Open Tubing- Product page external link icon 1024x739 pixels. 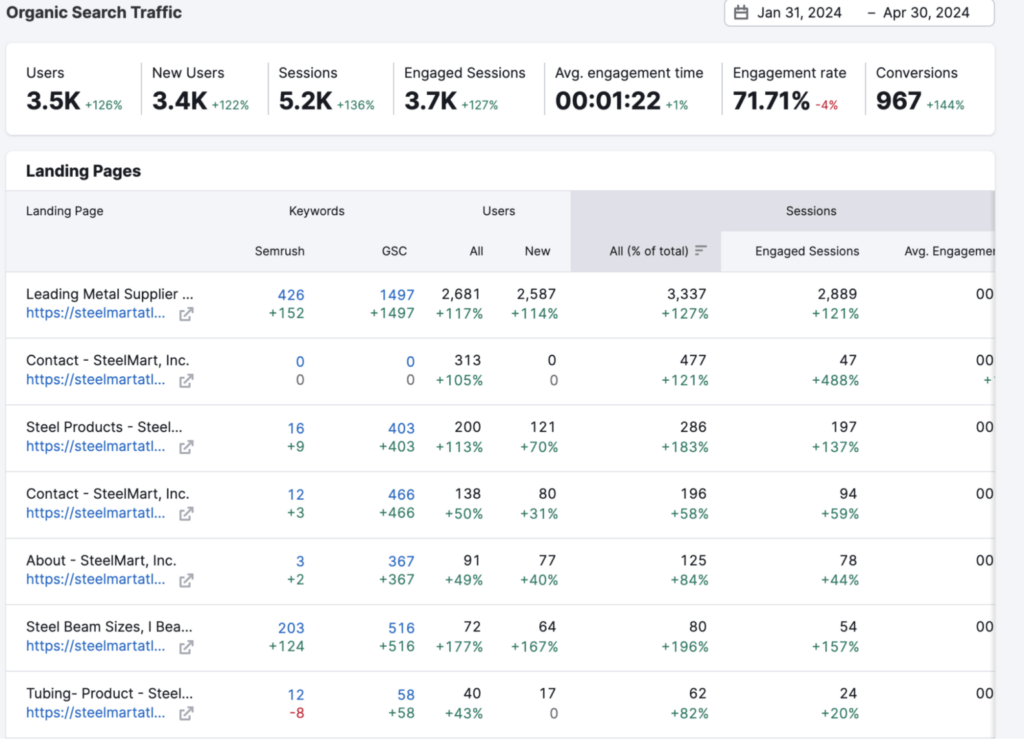(186, 713)
